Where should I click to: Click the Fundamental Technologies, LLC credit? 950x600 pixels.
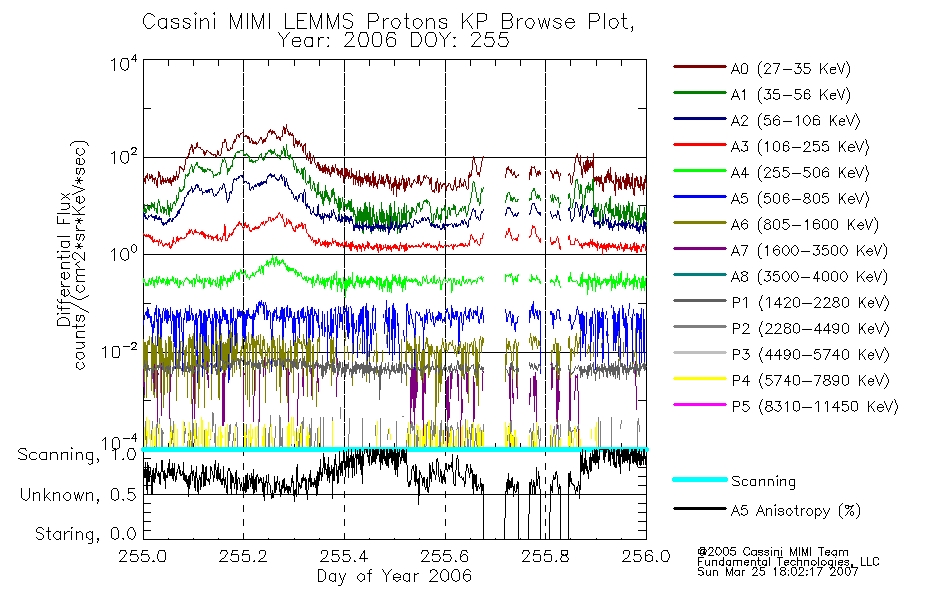tap(788, 562)
